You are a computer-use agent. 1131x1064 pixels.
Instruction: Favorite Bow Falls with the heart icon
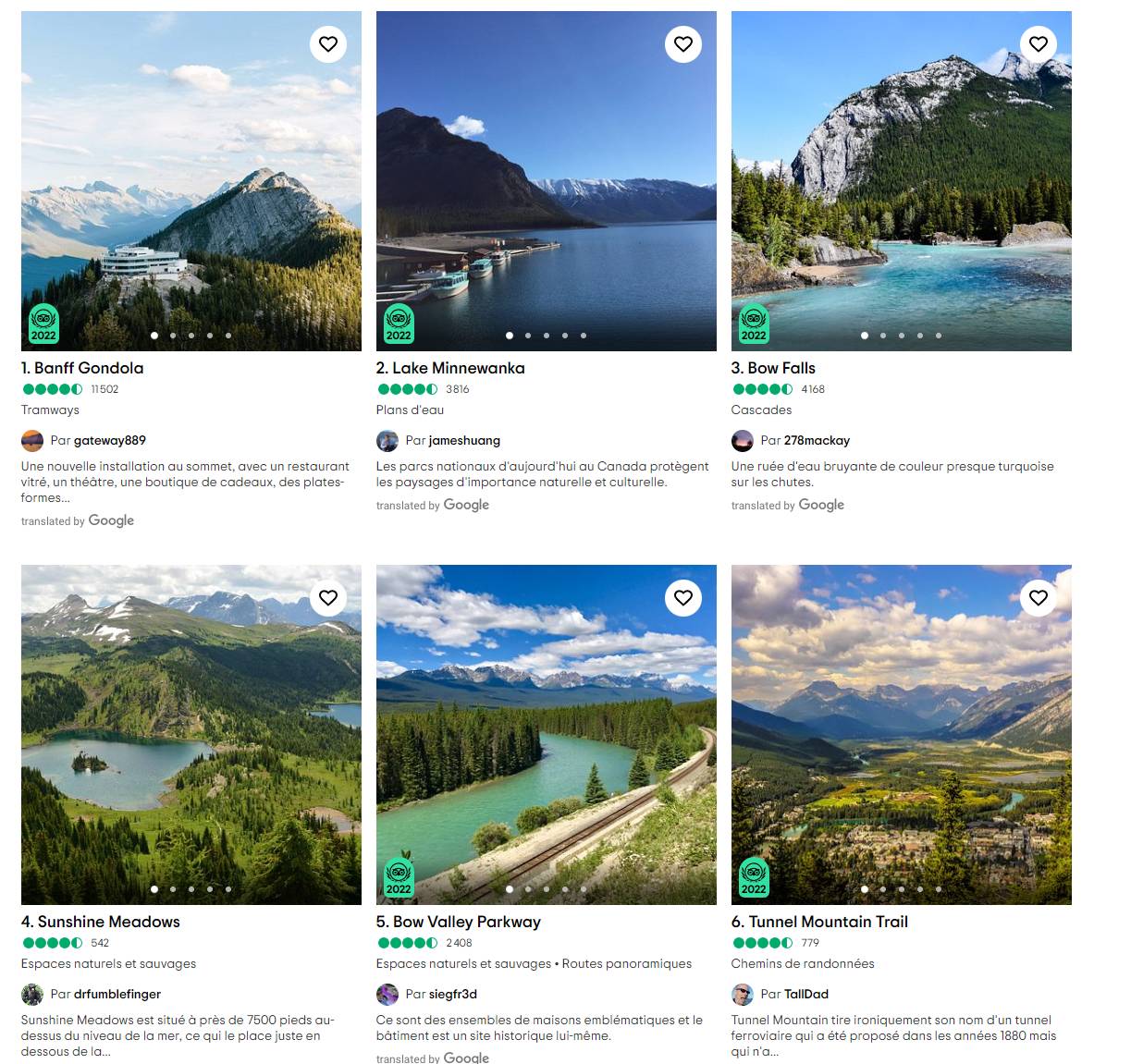(1039, 43)
